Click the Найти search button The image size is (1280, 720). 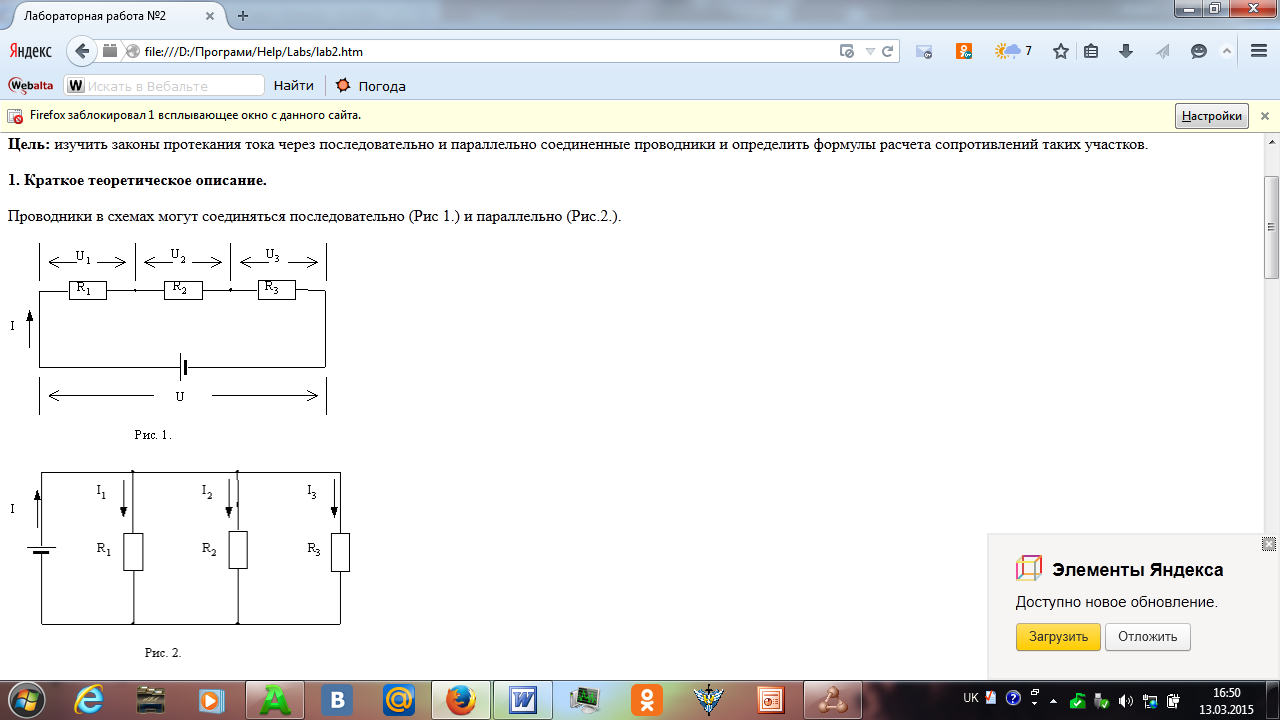294,85
